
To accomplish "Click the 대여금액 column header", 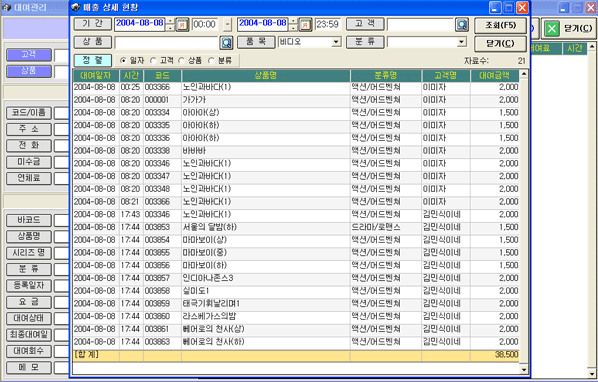I will coord(495,75).
